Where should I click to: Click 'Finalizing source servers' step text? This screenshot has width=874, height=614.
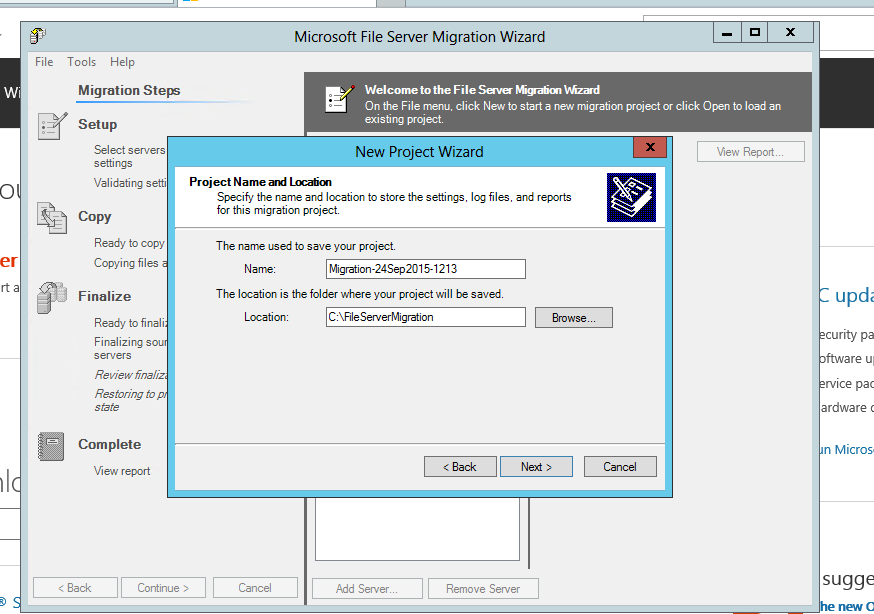point(130,348)
